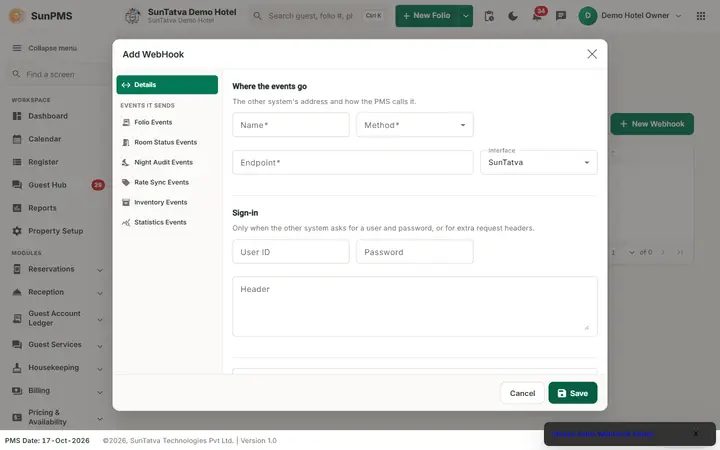The height and width of the screenshot is (450, 720).
Task: Click the SunPMS logo icon
Action: click(17, 16)
